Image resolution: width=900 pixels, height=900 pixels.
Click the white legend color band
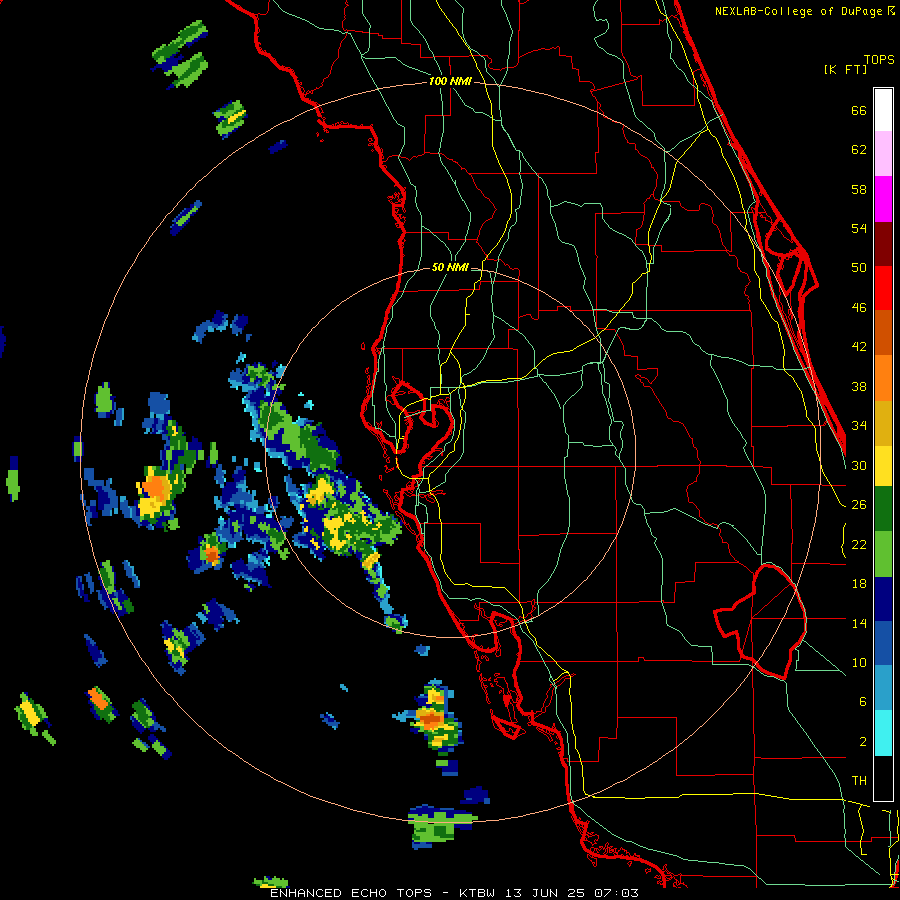coord(883,110)
